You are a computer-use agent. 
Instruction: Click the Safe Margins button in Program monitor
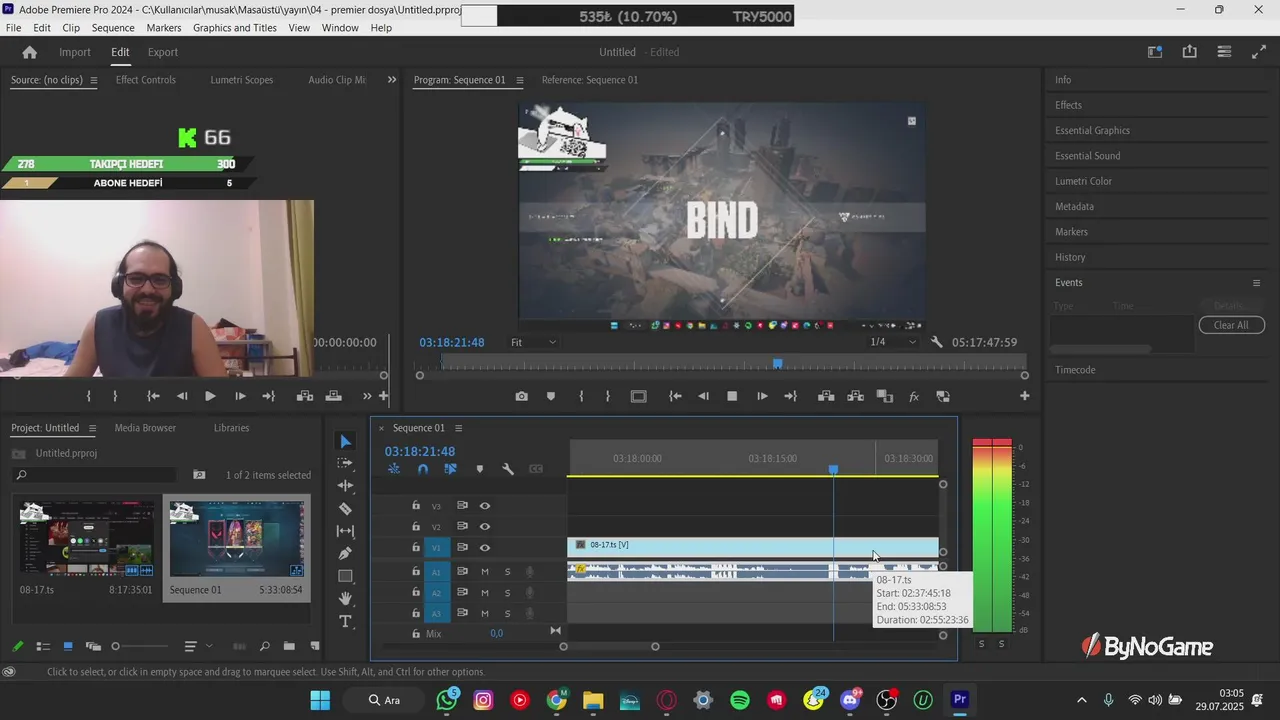638,396
